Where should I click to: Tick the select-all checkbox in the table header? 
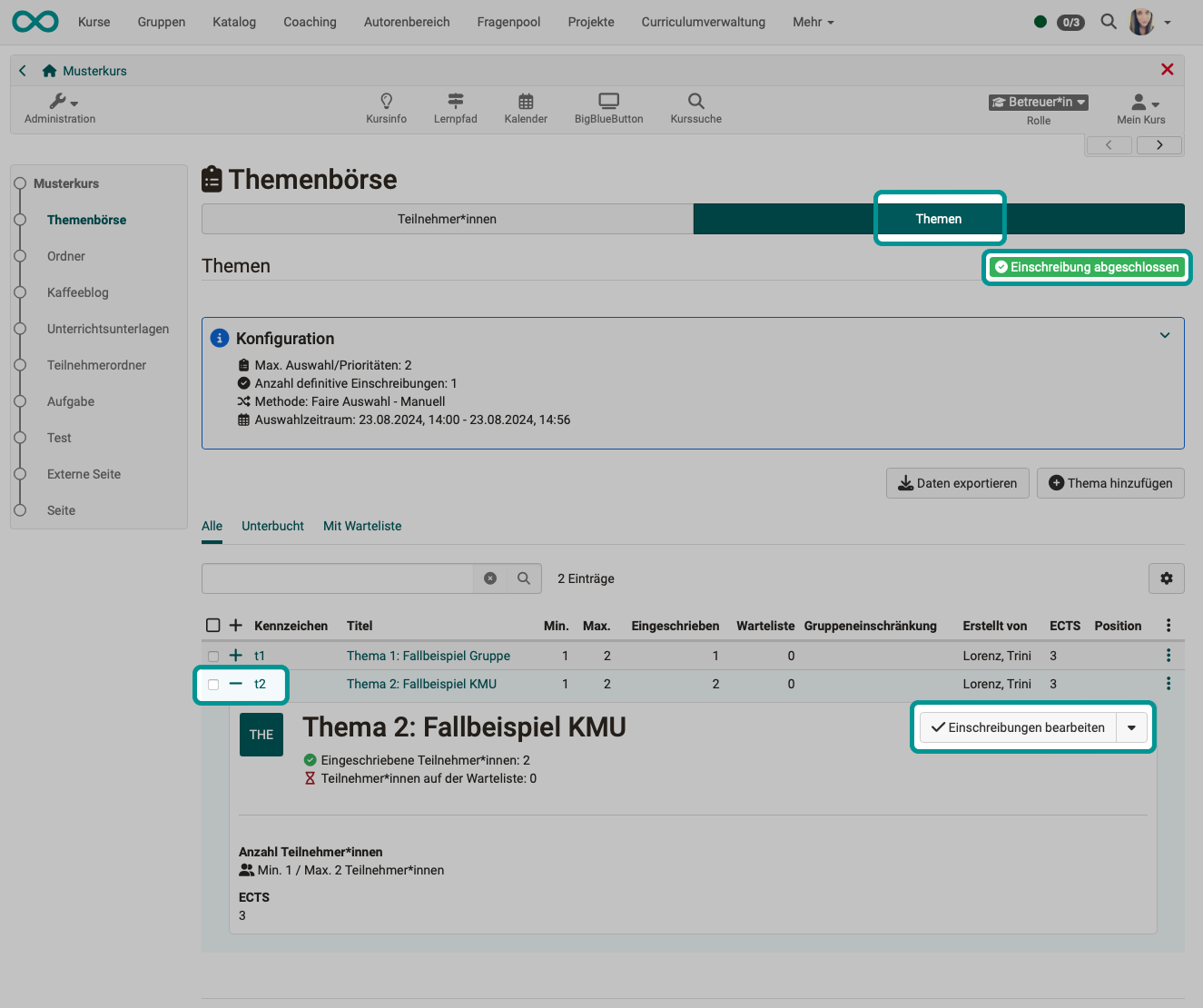(x=213, y=625)
